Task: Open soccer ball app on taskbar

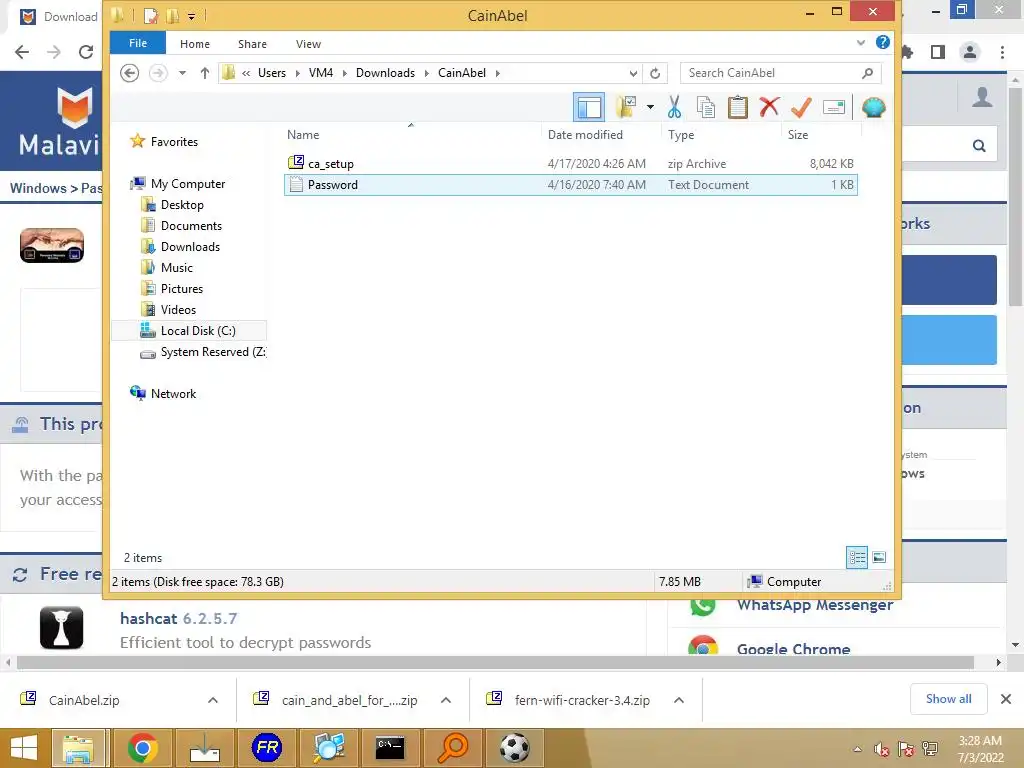Action: (x=515, y=748)
